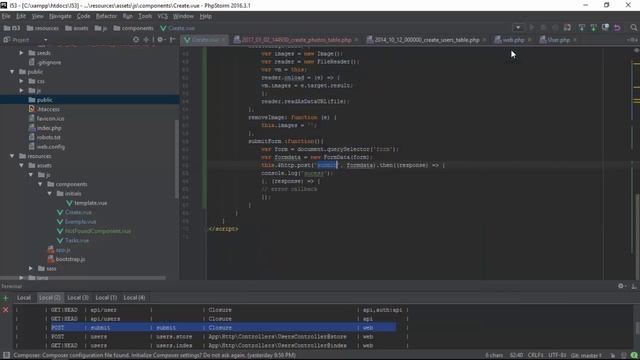Add new terminal session plus icon
The height and width of the screenshot is (360, 640).
click(x=5, y=298)
